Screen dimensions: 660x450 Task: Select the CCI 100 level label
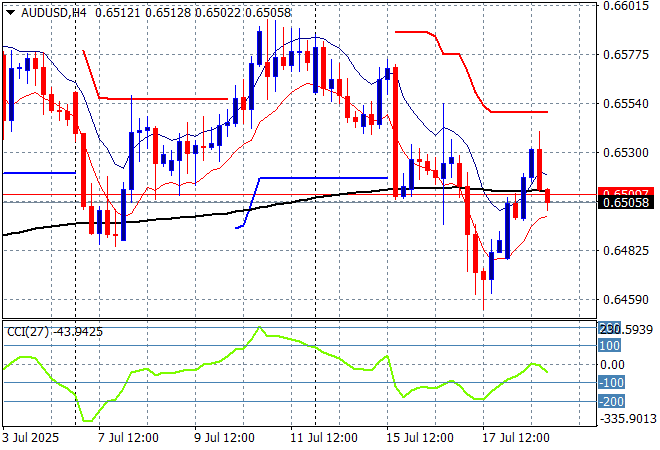609,346
